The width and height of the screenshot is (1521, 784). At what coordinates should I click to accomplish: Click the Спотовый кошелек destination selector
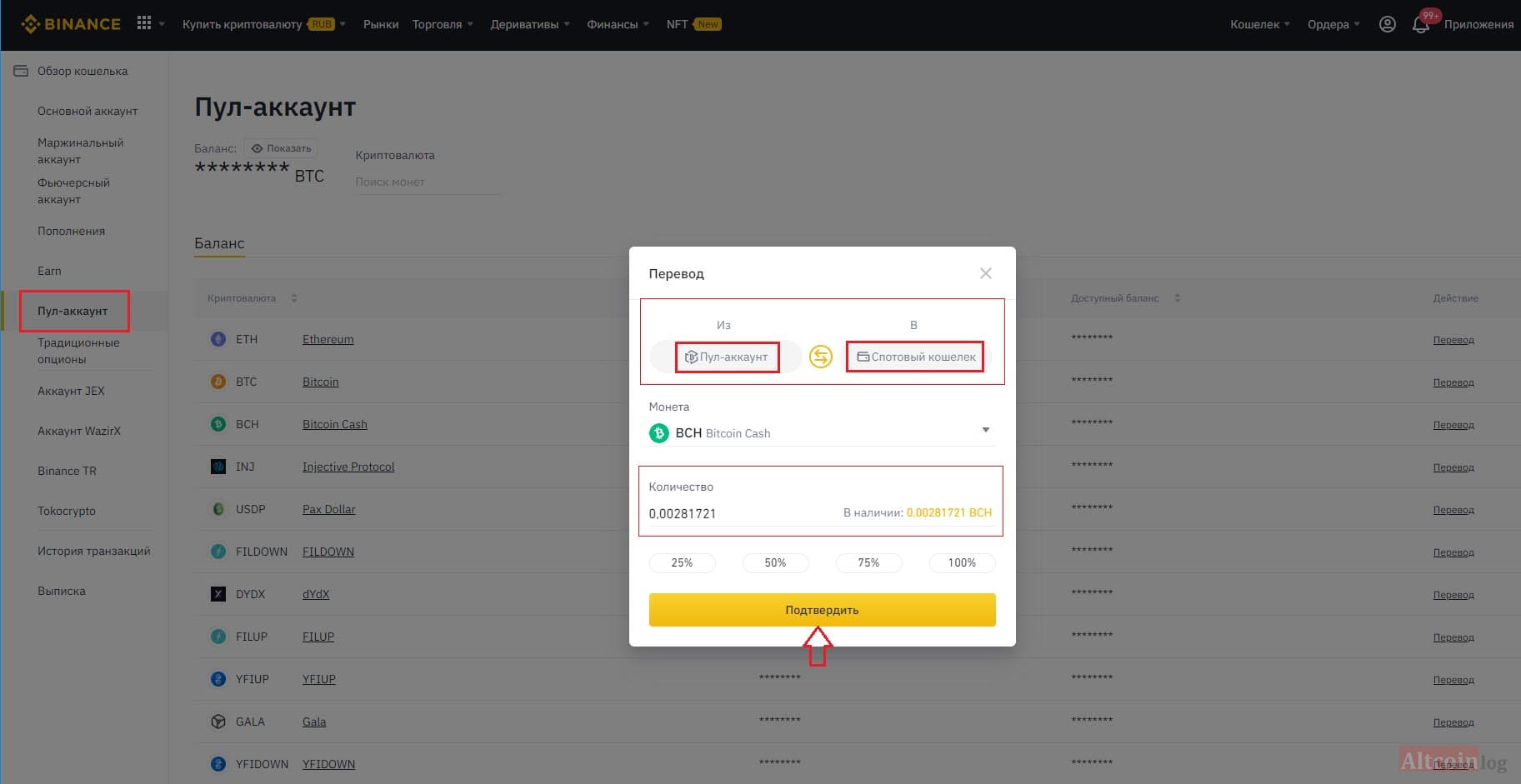916,357
